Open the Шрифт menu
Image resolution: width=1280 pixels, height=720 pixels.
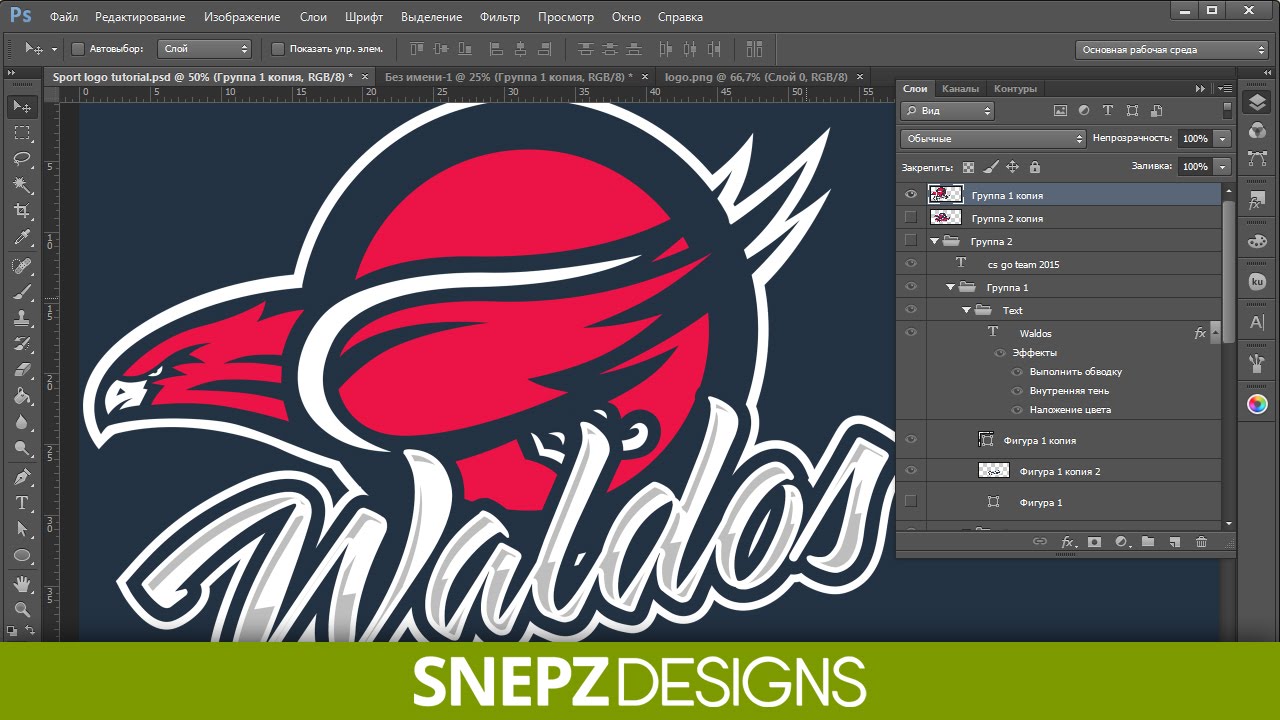coord(363,17)
